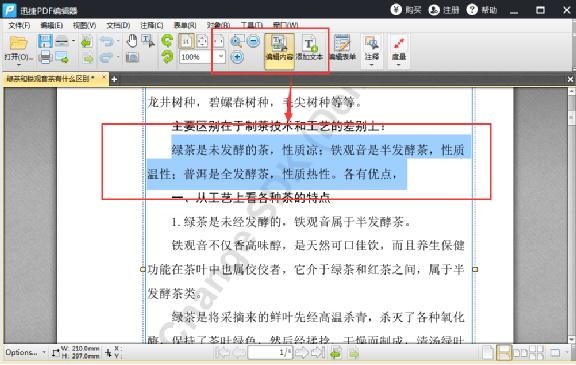Image resolution: width=576 pixels, height=365 pixels.
Task: Switch to single page layout
Action: tap(487, 353)
